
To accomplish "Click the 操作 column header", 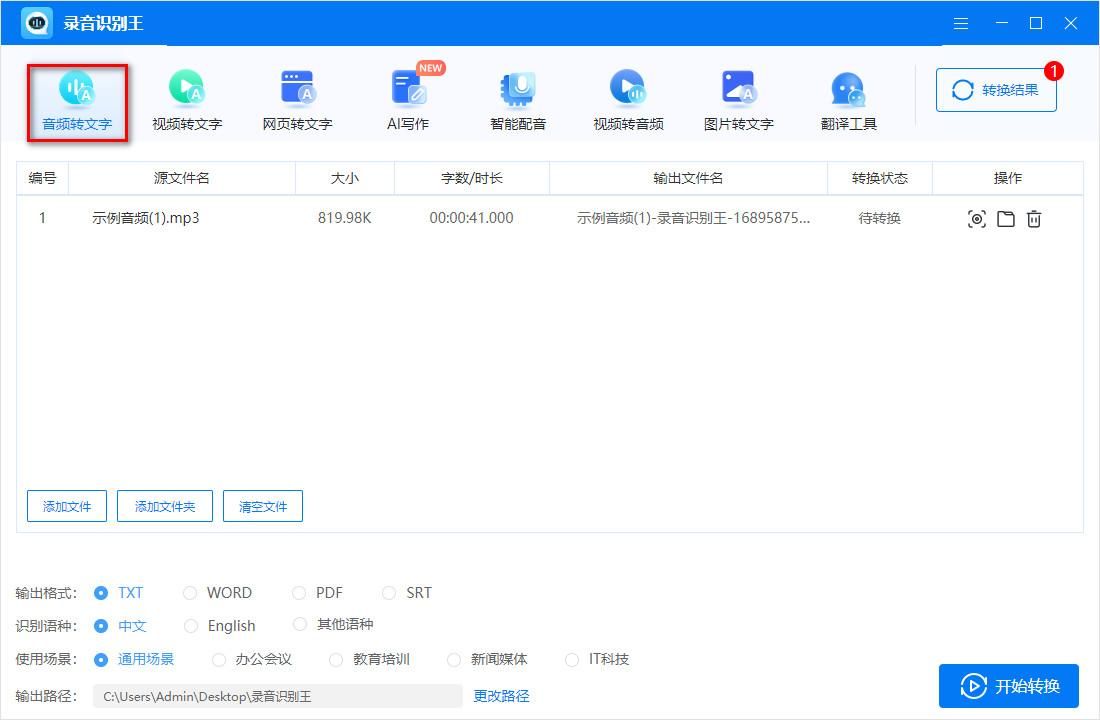I will point(1007,178).
